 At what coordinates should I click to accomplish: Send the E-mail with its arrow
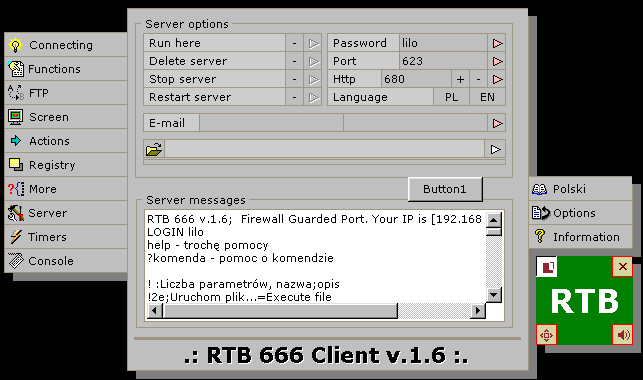[x=497, y=123]
